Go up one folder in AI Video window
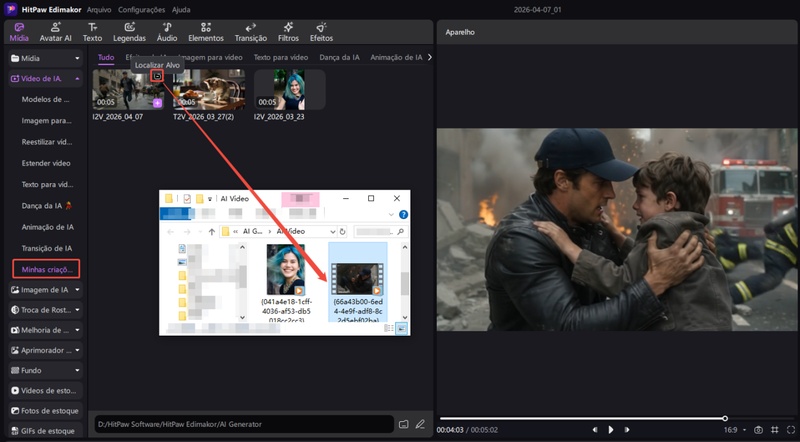The height and width of the screenshot is (442, 800). 212,232
